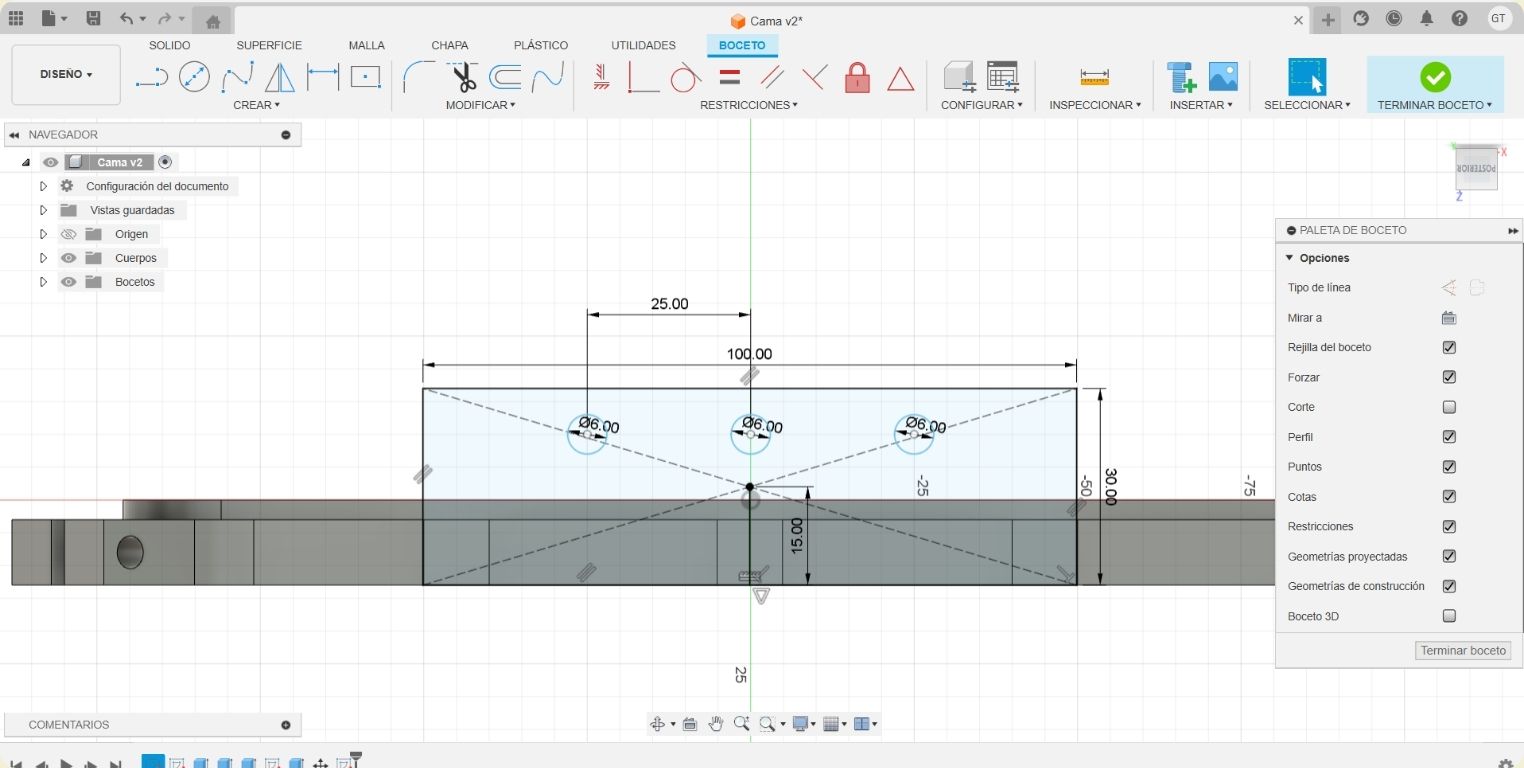Click the GT user account button

pos(1498,18)
